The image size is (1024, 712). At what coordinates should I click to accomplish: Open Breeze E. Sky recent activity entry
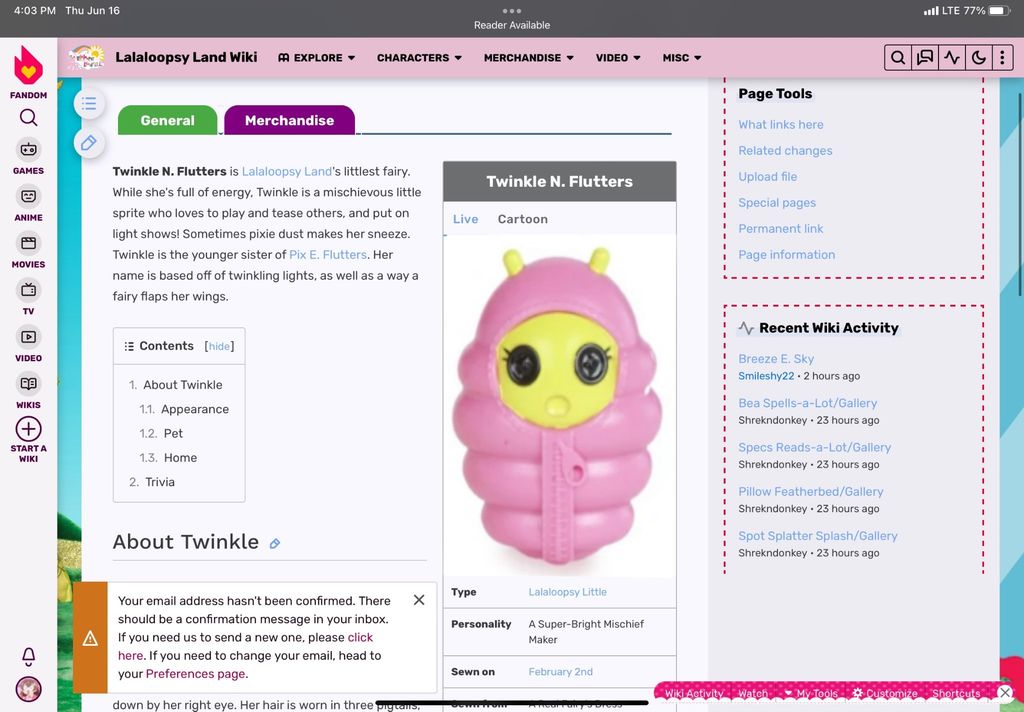(x=776, y=359)
